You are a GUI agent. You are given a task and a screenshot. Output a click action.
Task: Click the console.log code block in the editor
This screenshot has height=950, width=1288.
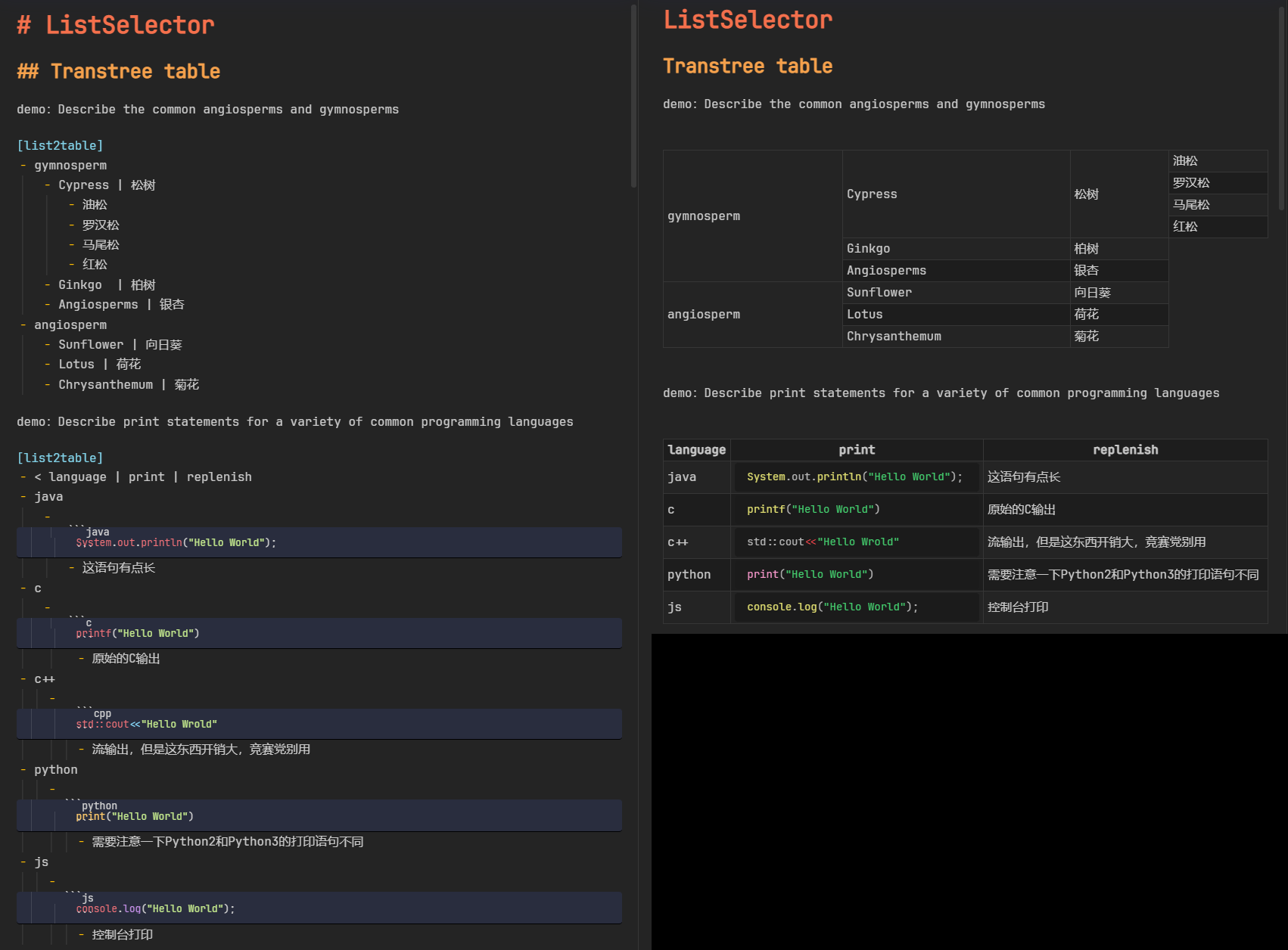click(155, 908)
